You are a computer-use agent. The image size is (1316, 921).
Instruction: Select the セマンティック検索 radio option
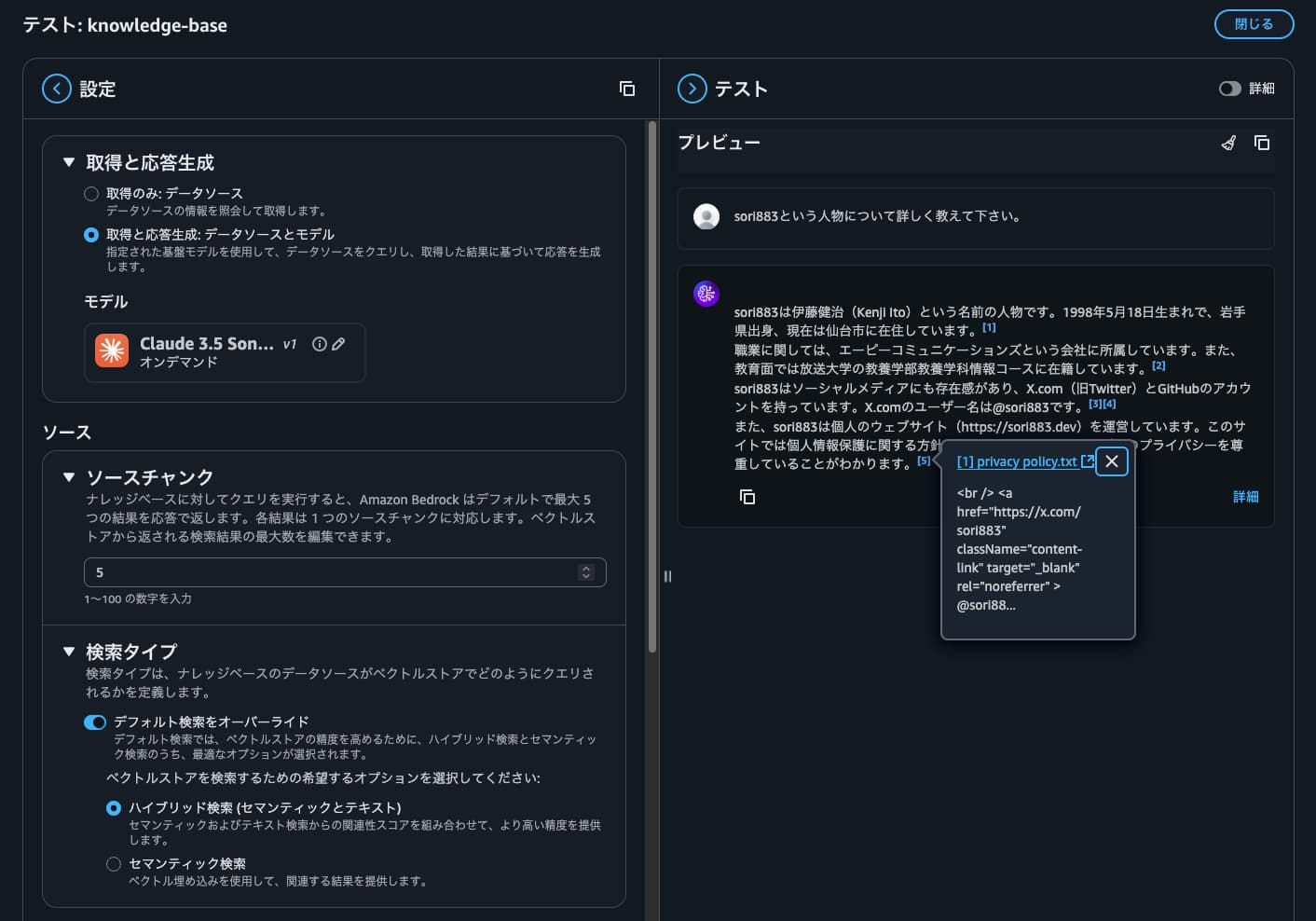[x=114, y=864]
